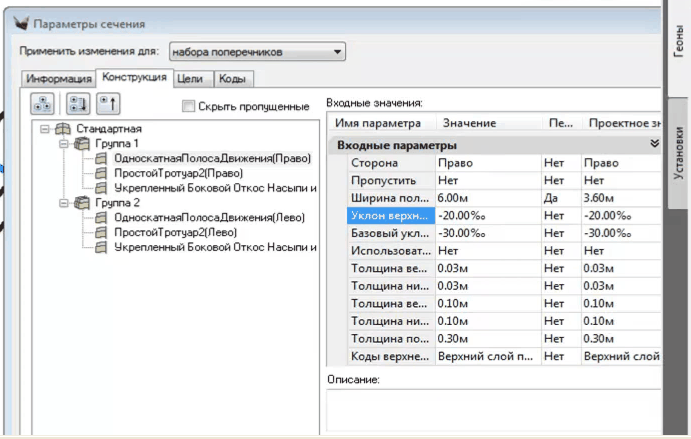Click the Стандартная assembly icon in tree
The width and height of the screenshot is (691, 439).
(x=62, y=129)
